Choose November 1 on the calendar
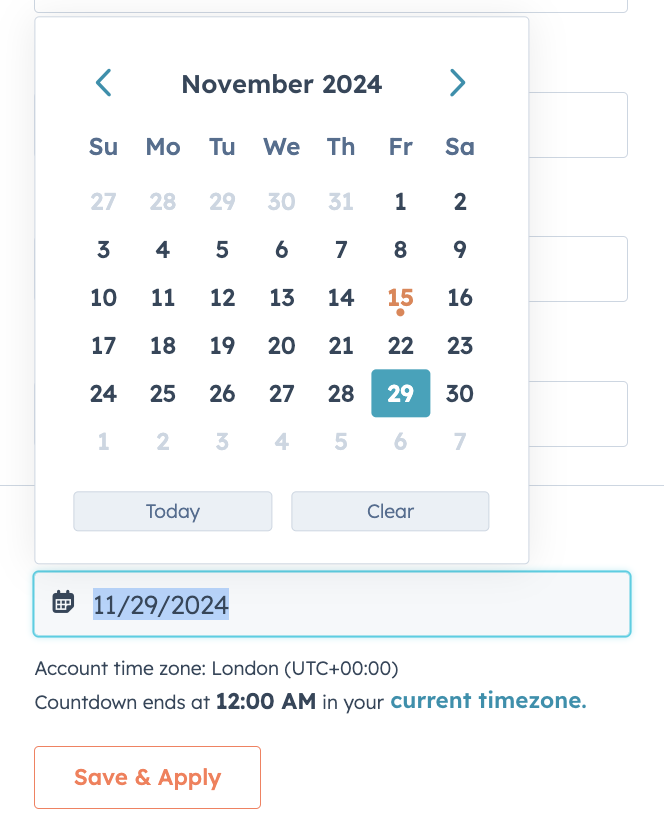664x820 pixels. [400, 202]
